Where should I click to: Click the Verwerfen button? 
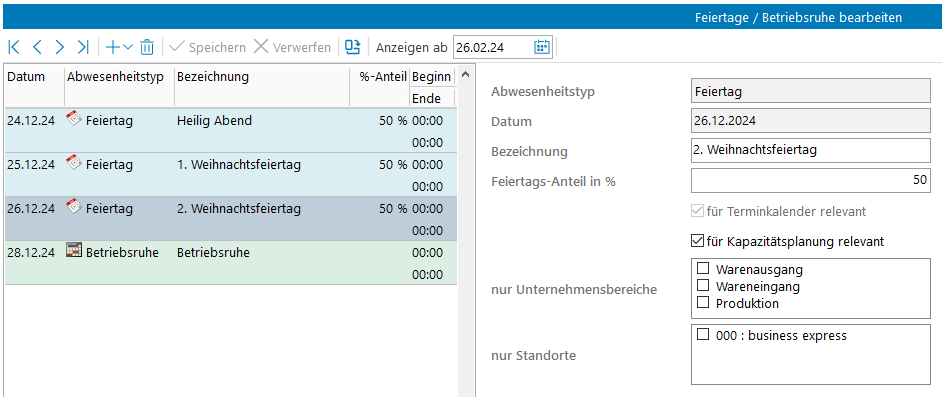pos(292,47)
